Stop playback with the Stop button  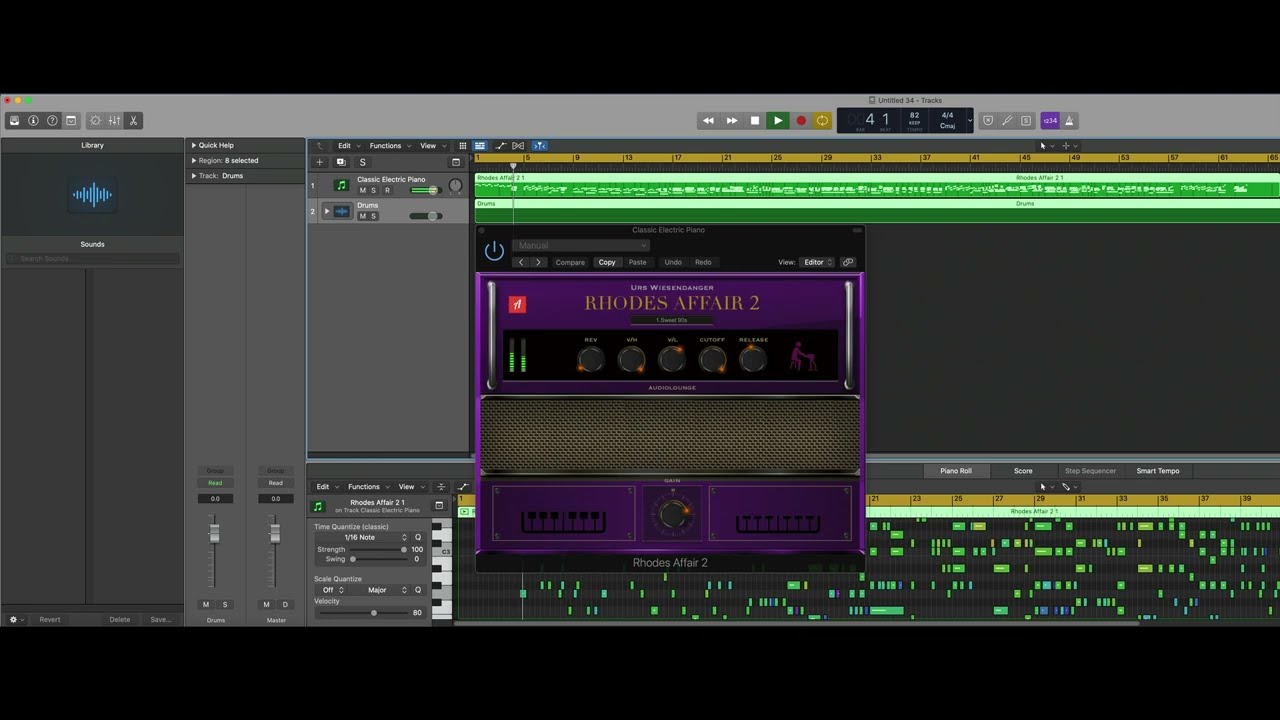[x=755, y=121]
